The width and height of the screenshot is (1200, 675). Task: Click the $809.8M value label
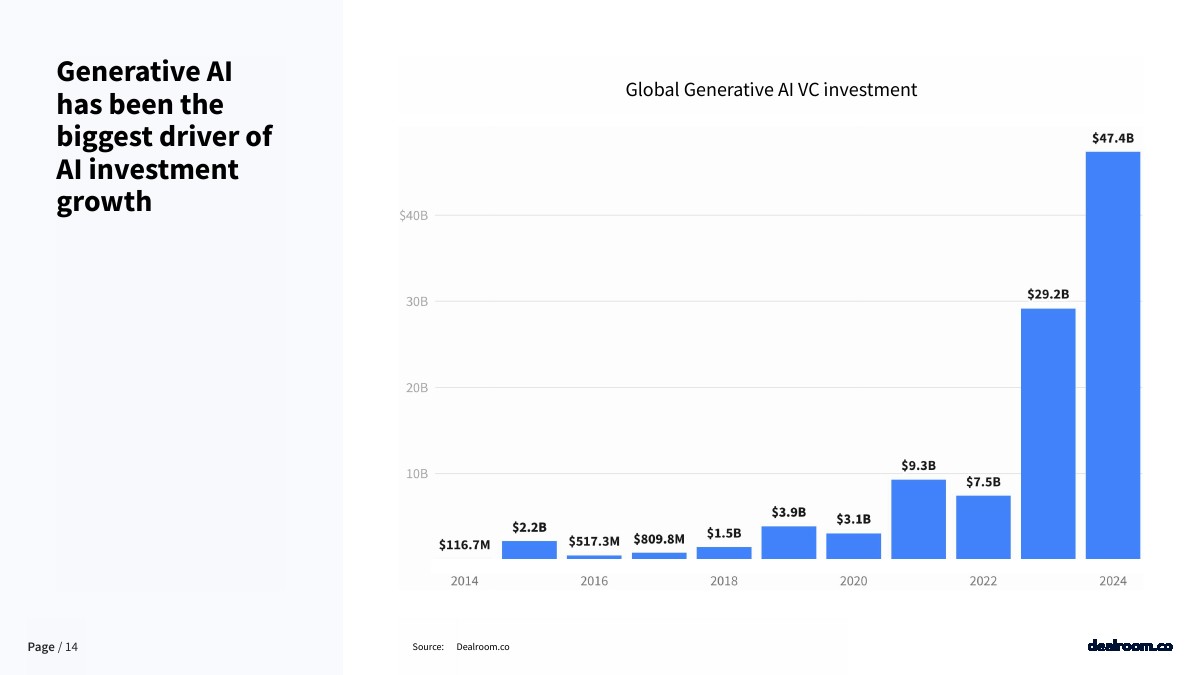coord(659,539)
